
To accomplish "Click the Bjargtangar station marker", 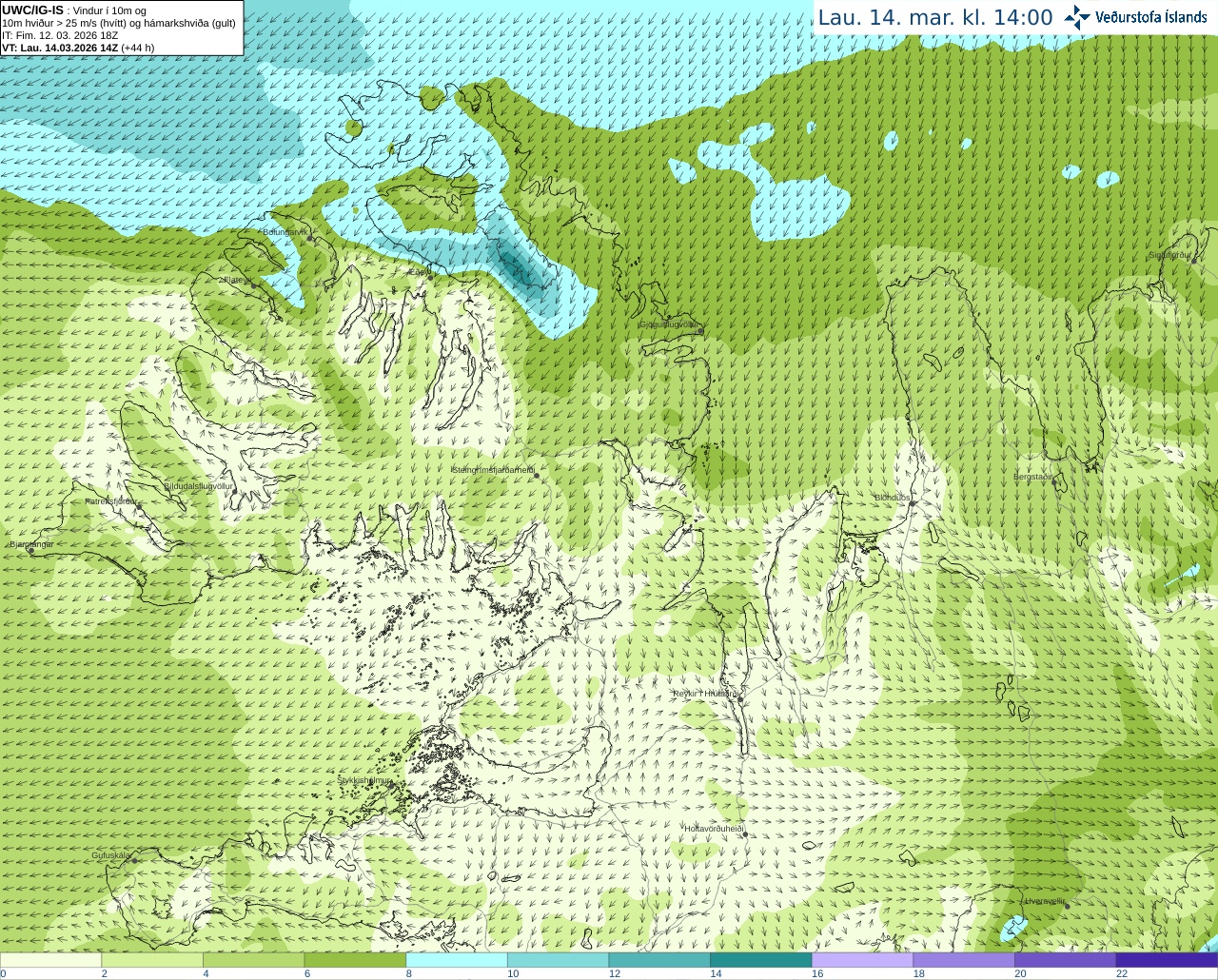I will click(x=30, y=551).
